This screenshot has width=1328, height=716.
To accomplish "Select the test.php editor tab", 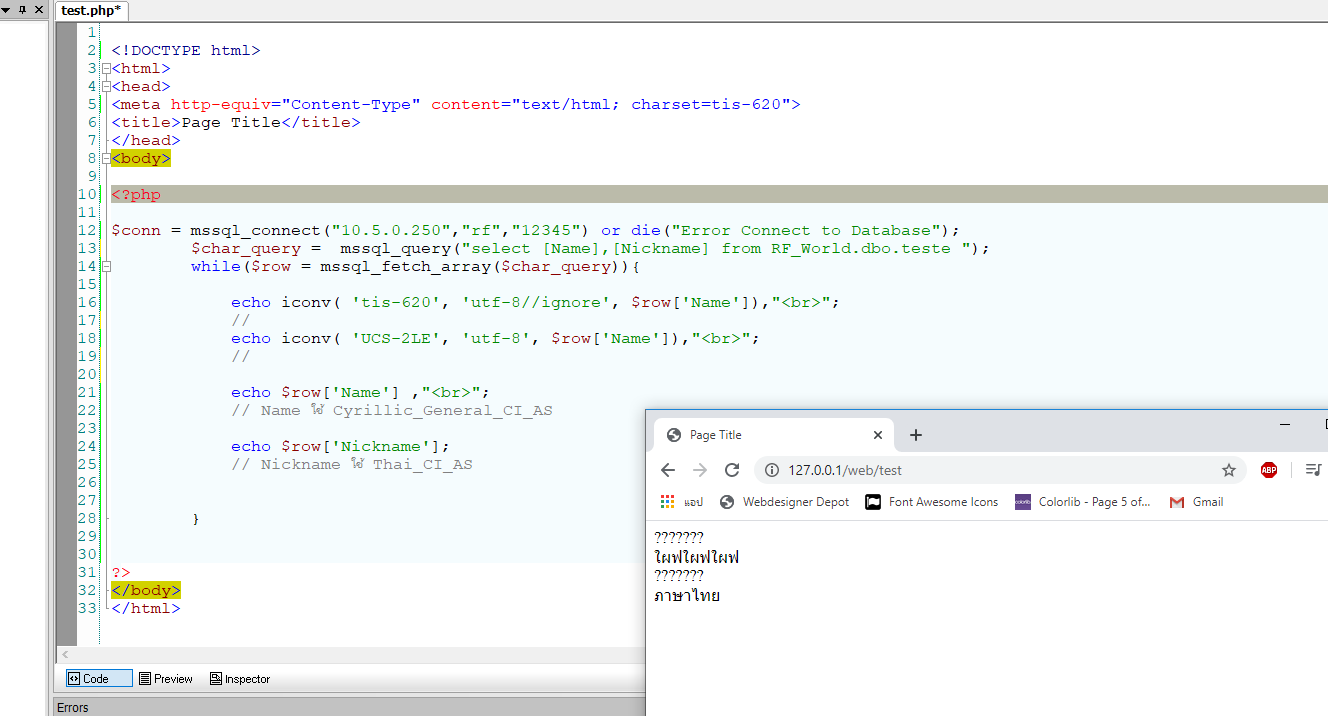I will (x=90, y=11).
